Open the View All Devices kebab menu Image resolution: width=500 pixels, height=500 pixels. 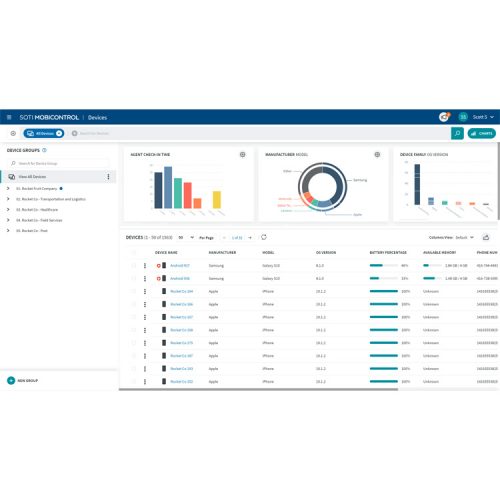108,177
